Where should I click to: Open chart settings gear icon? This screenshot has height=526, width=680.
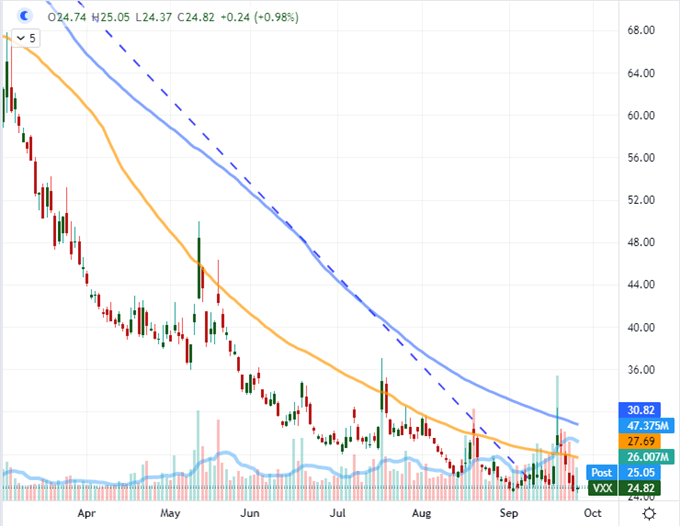click(x=649, y=514)
